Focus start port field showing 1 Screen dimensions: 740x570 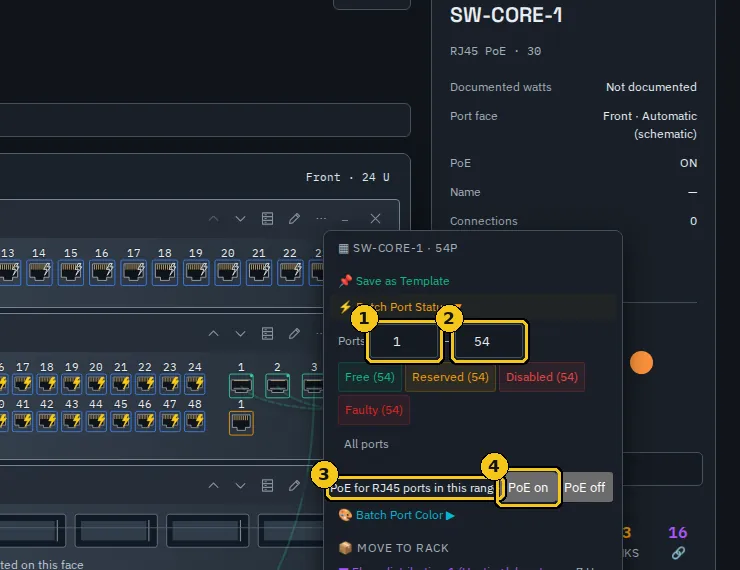pos(404,342)
